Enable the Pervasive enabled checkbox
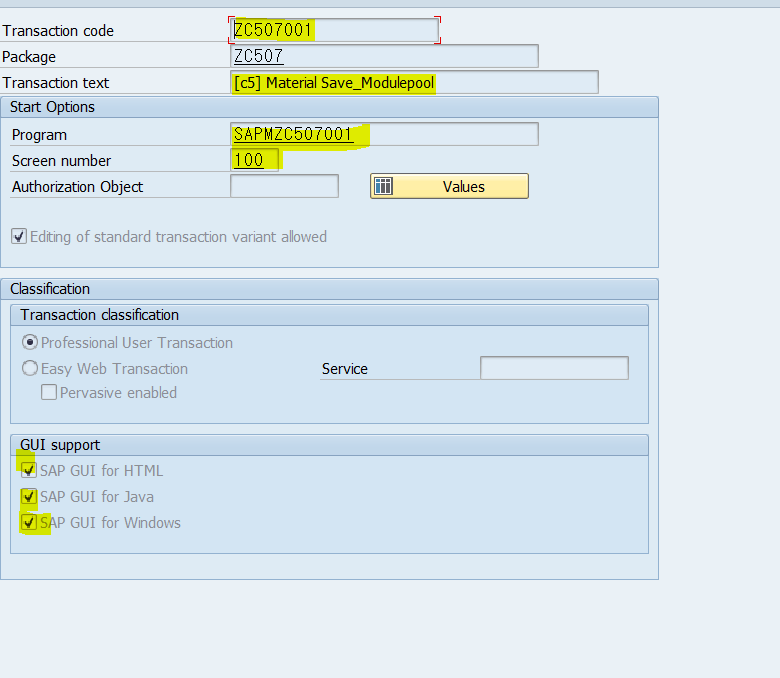This screenshot has height=678, width=780. 49,392
